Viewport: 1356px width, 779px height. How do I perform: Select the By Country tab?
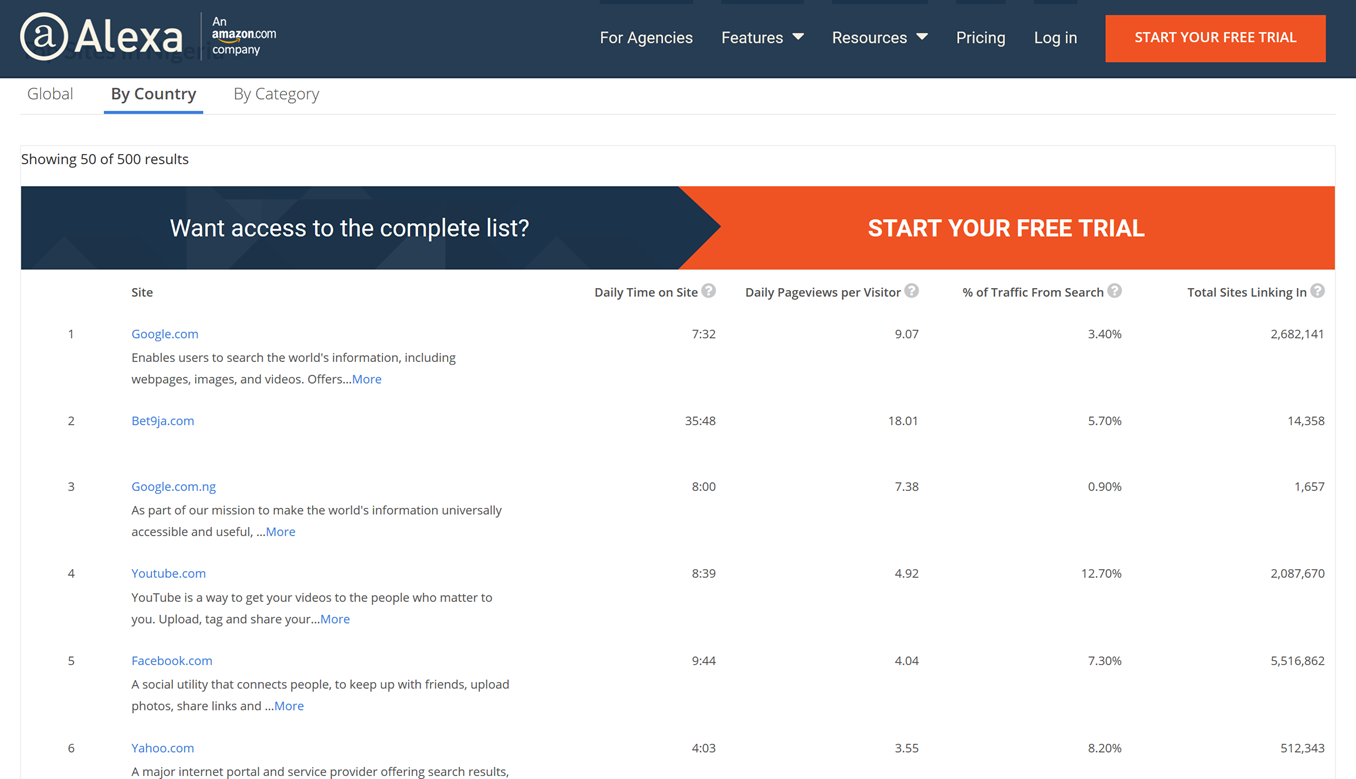click(153, 94)
